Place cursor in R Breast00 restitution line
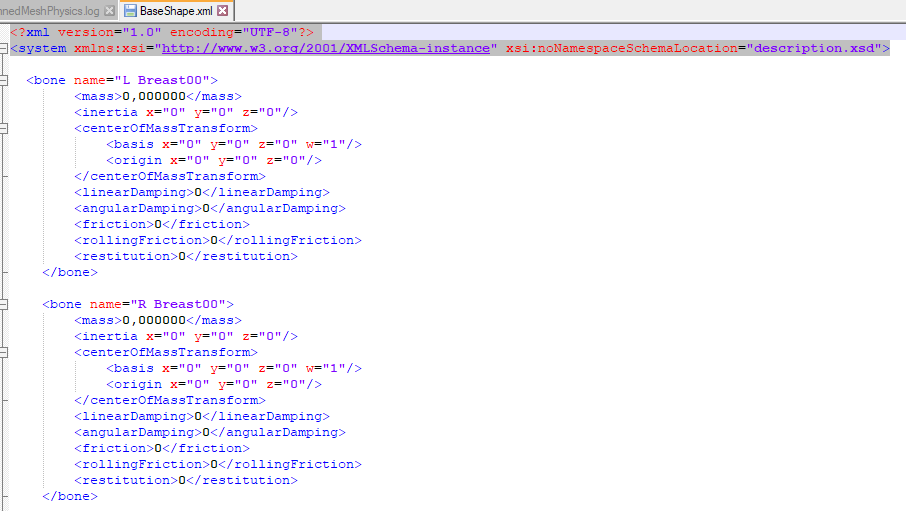The width and height of the screenshot is (906, 511). 185,480
